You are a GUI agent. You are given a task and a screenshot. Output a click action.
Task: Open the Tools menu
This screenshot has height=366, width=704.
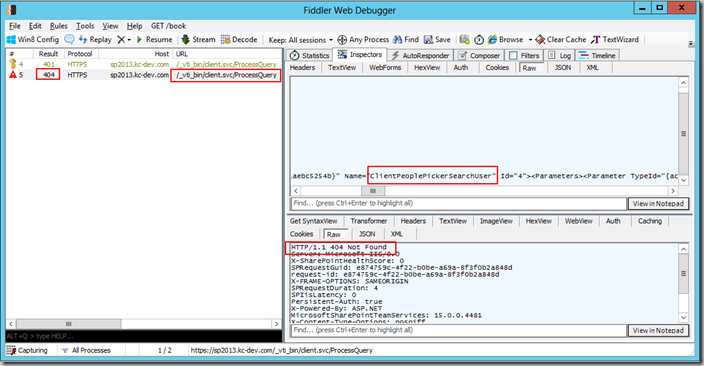pyautogui.click(x=85, y=26)
